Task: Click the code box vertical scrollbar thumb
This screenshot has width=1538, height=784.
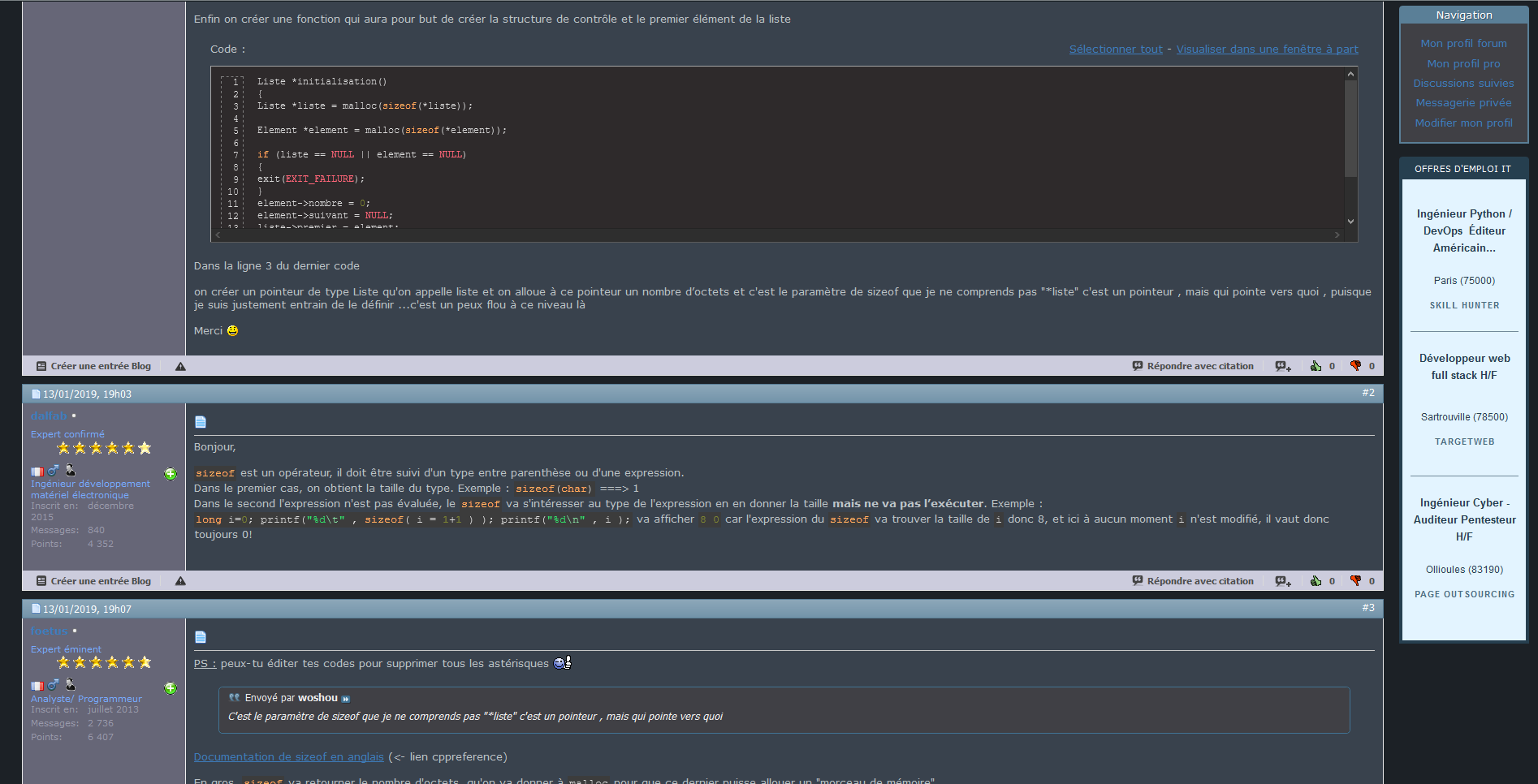Action: (1351, 128)
